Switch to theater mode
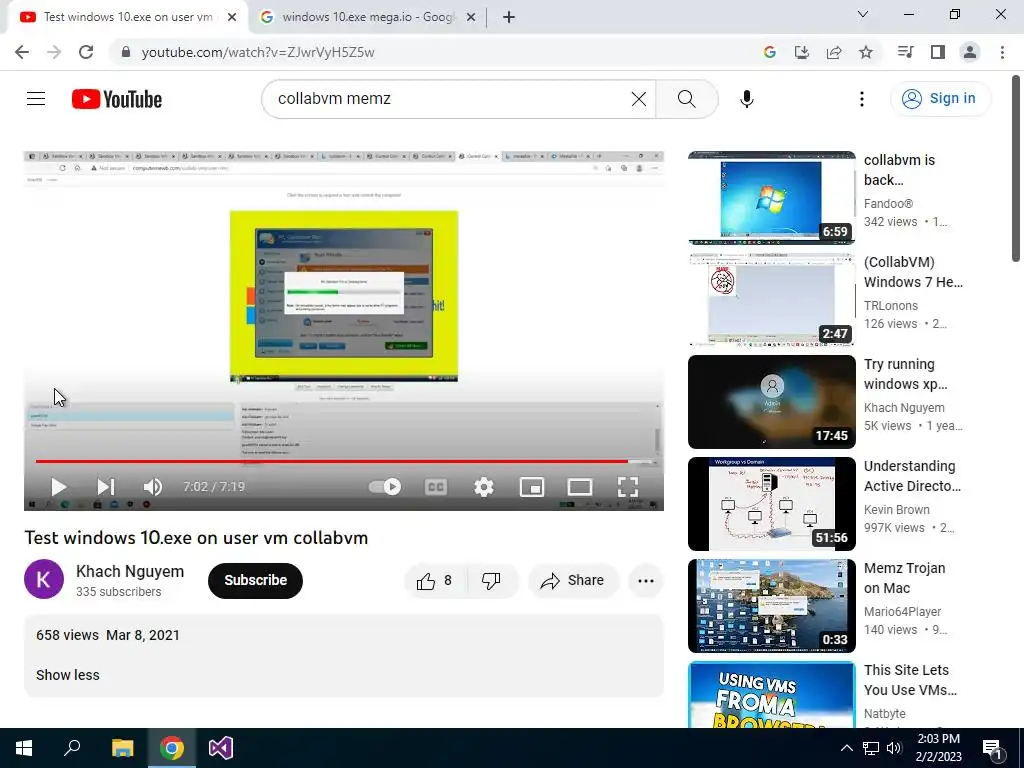This screenshot has width=1024, height=768. tap(579, 487)
